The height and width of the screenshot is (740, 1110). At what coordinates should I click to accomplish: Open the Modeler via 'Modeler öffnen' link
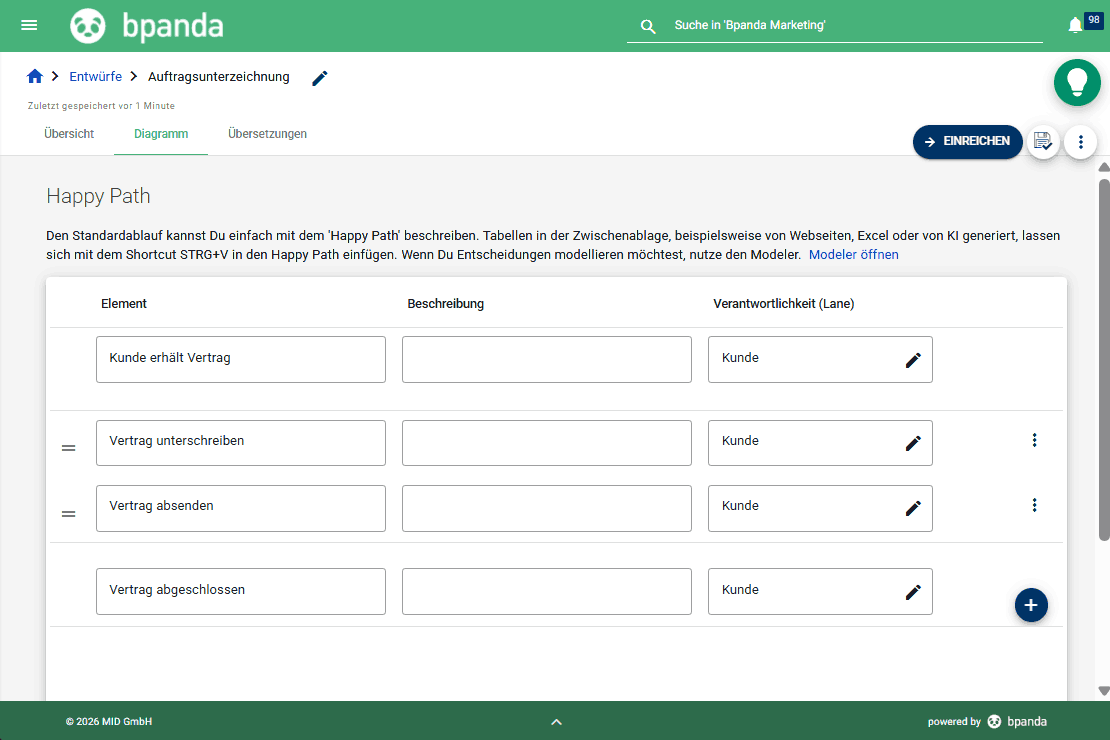pyautogui.click(x=853, y=254)
